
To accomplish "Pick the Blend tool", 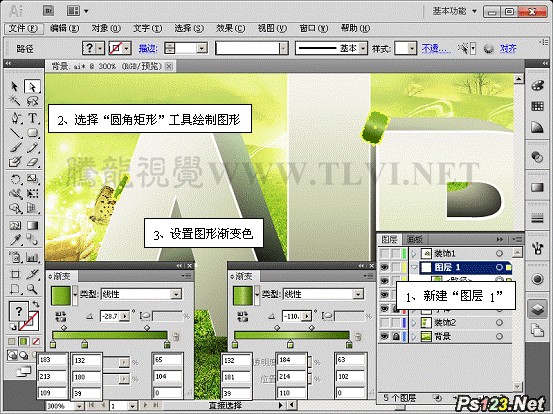I will [32, 240].
